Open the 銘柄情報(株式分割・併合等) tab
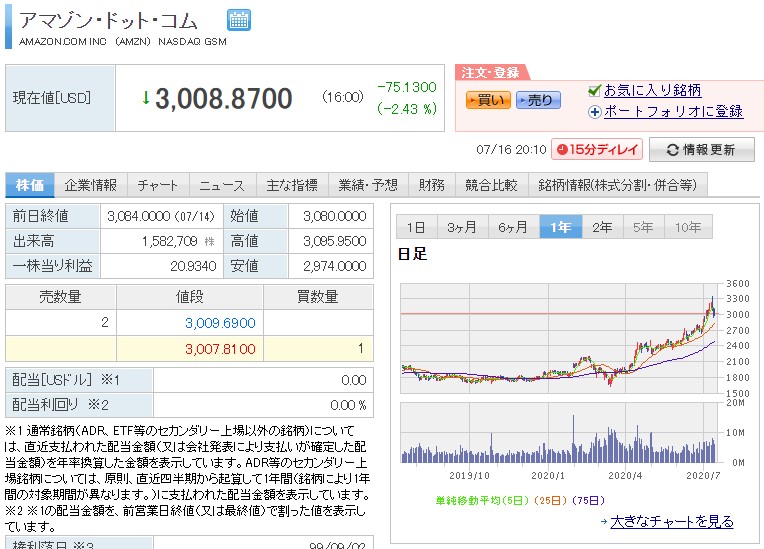This screenshot has height=549, width=764. point(618,185)
